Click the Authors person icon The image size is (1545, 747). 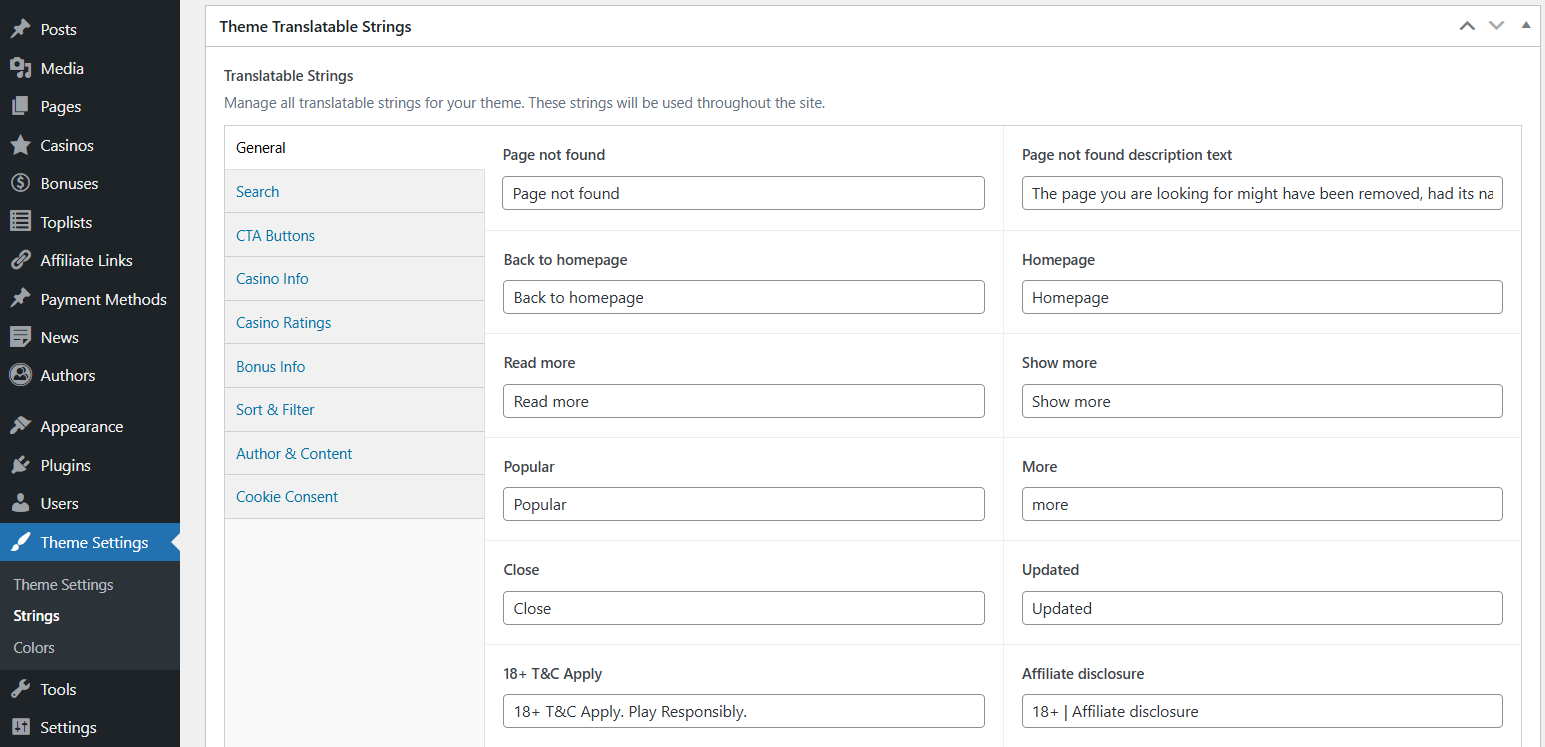pyautogui.click(x=20, y=375)
